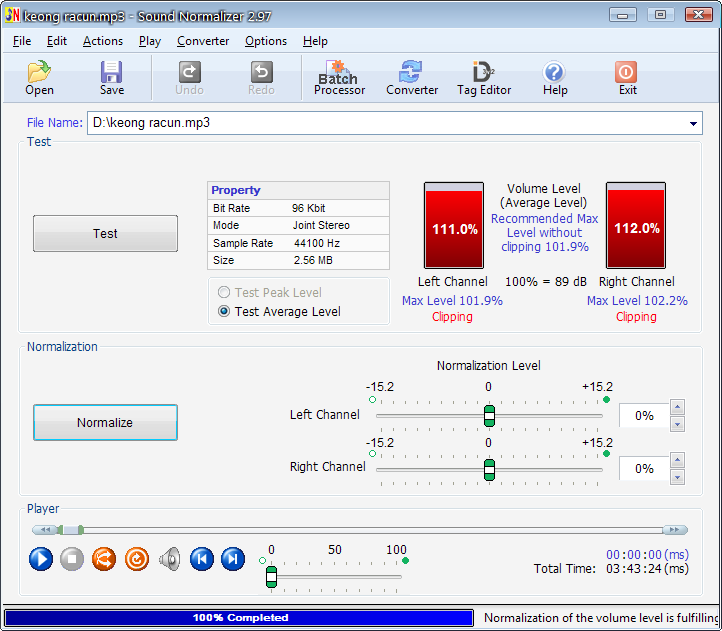Start playback with the blue Play button

pos(41,559)
